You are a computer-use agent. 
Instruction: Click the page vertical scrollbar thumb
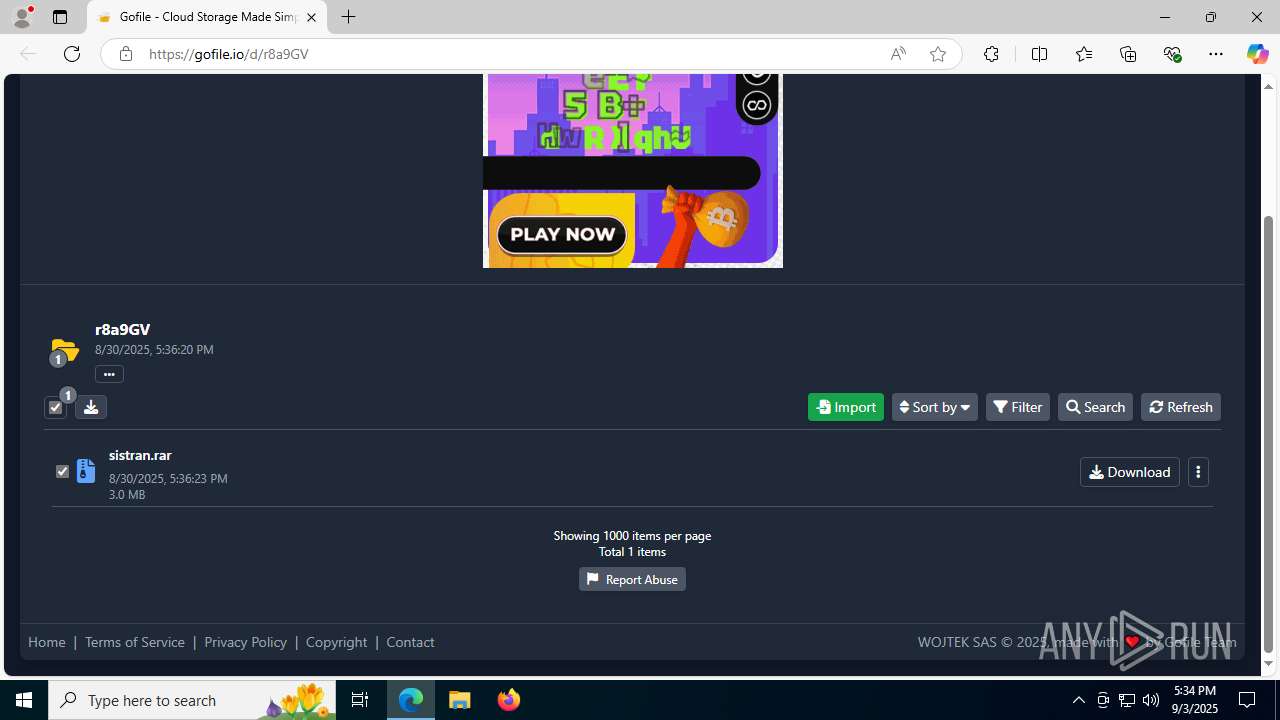[x=1269, y=434]
